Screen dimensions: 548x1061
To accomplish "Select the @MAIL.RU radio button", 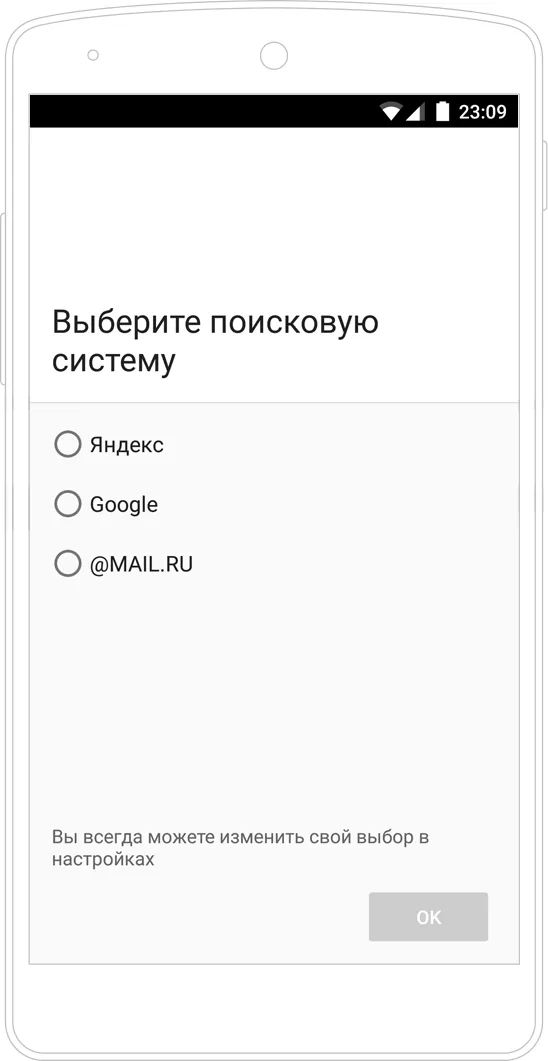I will (68, 564).
